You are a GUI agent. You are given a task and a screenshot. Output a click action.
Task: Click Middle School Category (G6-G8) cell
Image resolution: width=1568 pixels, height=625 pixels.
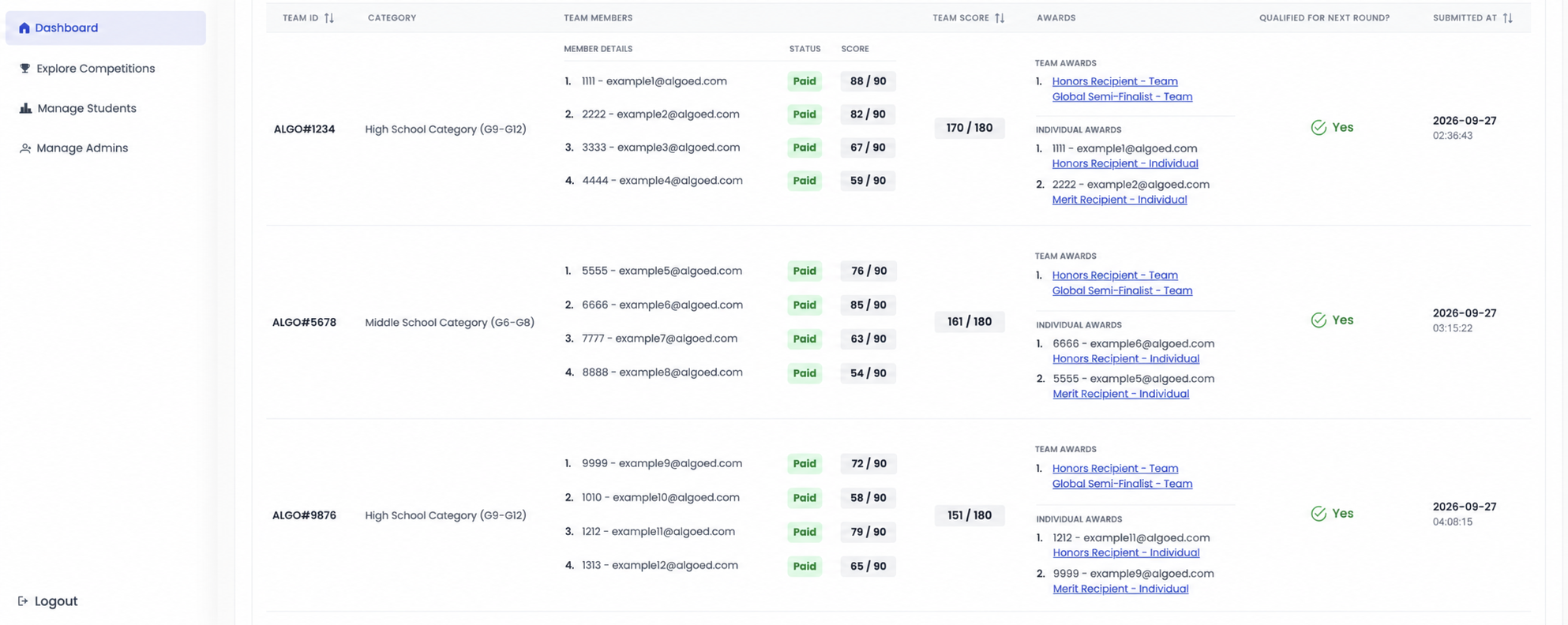click(x=449, y=323)
